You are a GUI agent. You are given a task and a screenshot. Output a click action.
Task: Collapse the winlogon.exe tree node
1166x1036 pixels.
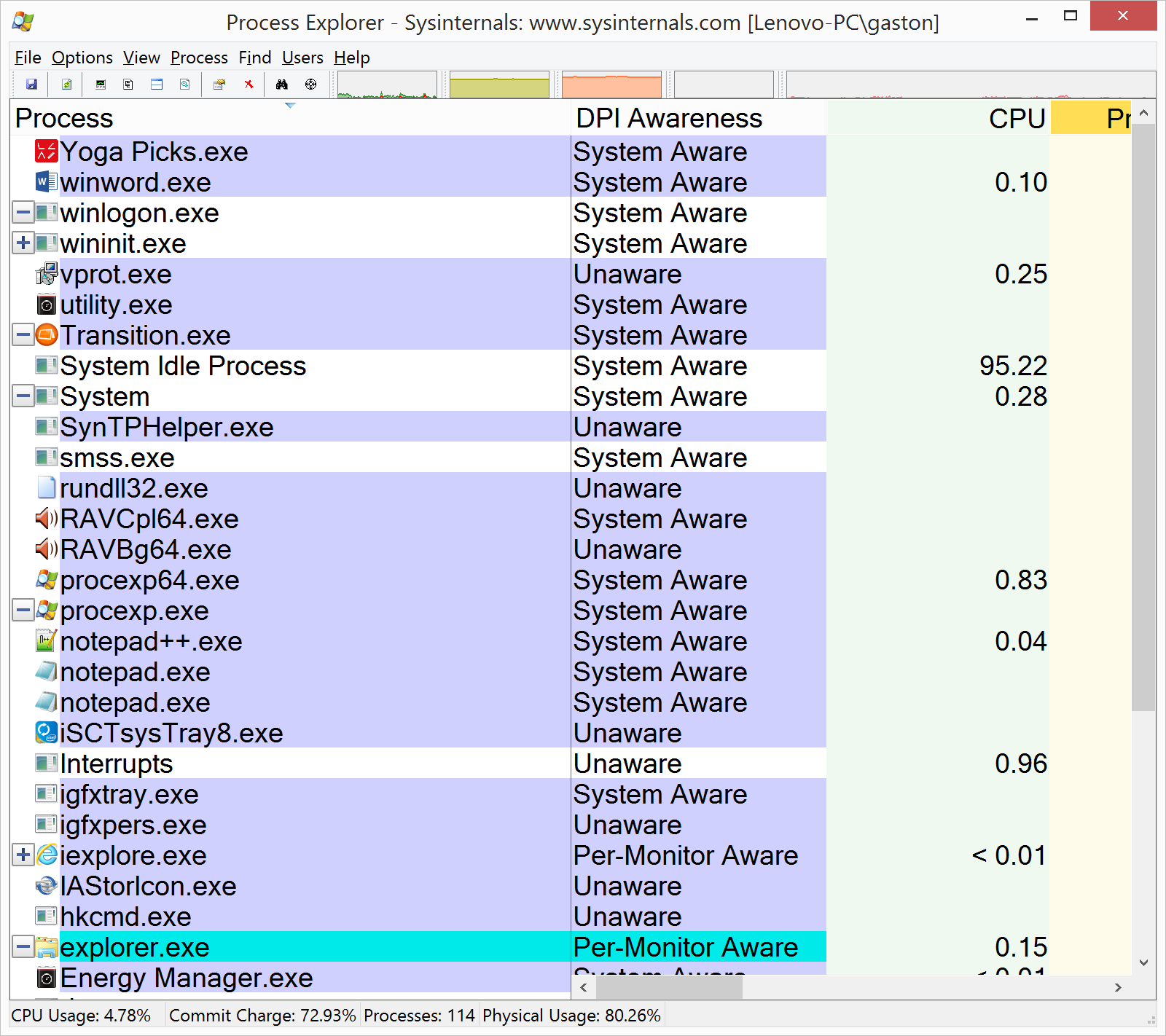[23, 213]
